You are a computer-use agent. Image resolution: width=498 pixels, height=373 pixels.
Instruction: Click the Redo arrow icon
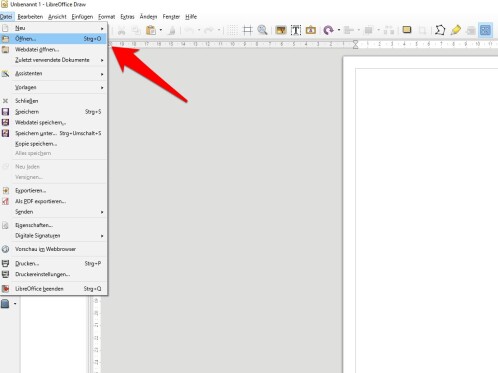point(209,30)
